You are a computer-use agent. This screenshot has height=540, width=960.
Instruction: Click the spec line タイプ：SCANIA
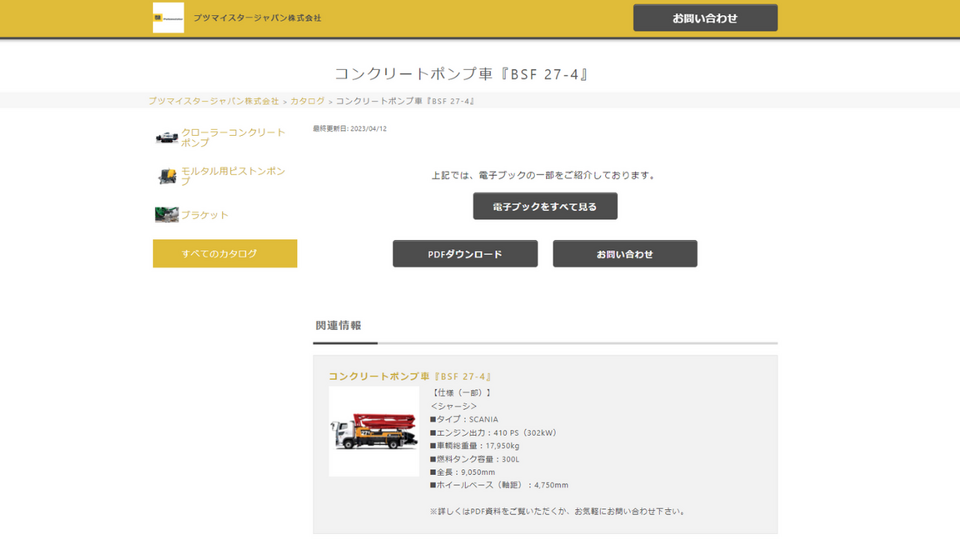click(x=464, y=419)
